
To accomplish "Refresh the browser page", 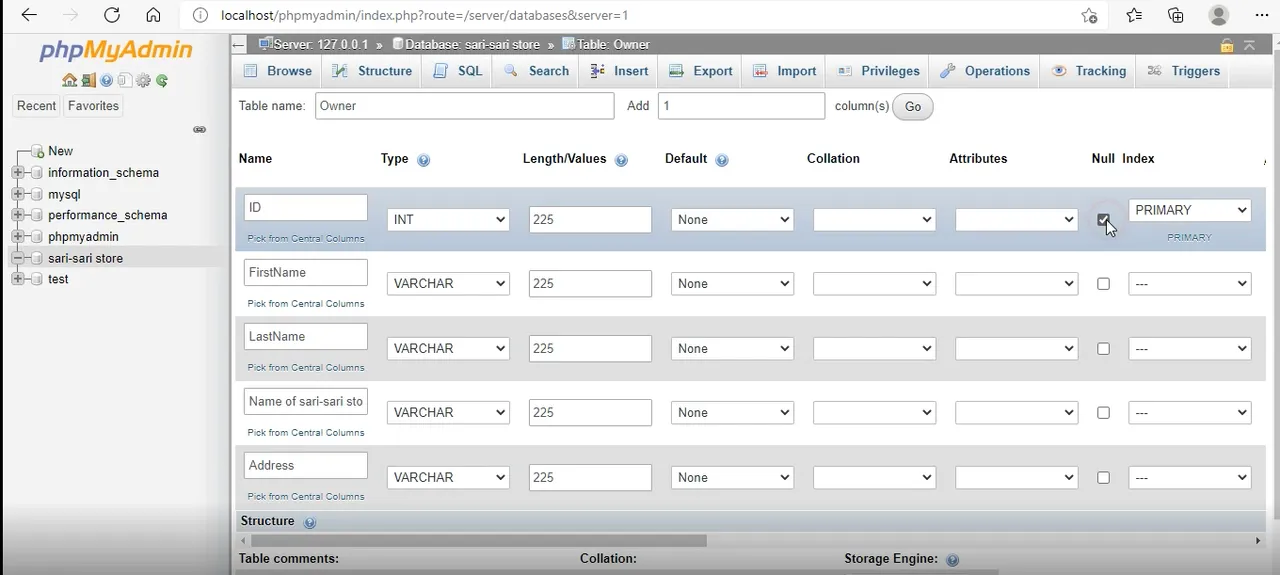I will click(x=112, y=15).
